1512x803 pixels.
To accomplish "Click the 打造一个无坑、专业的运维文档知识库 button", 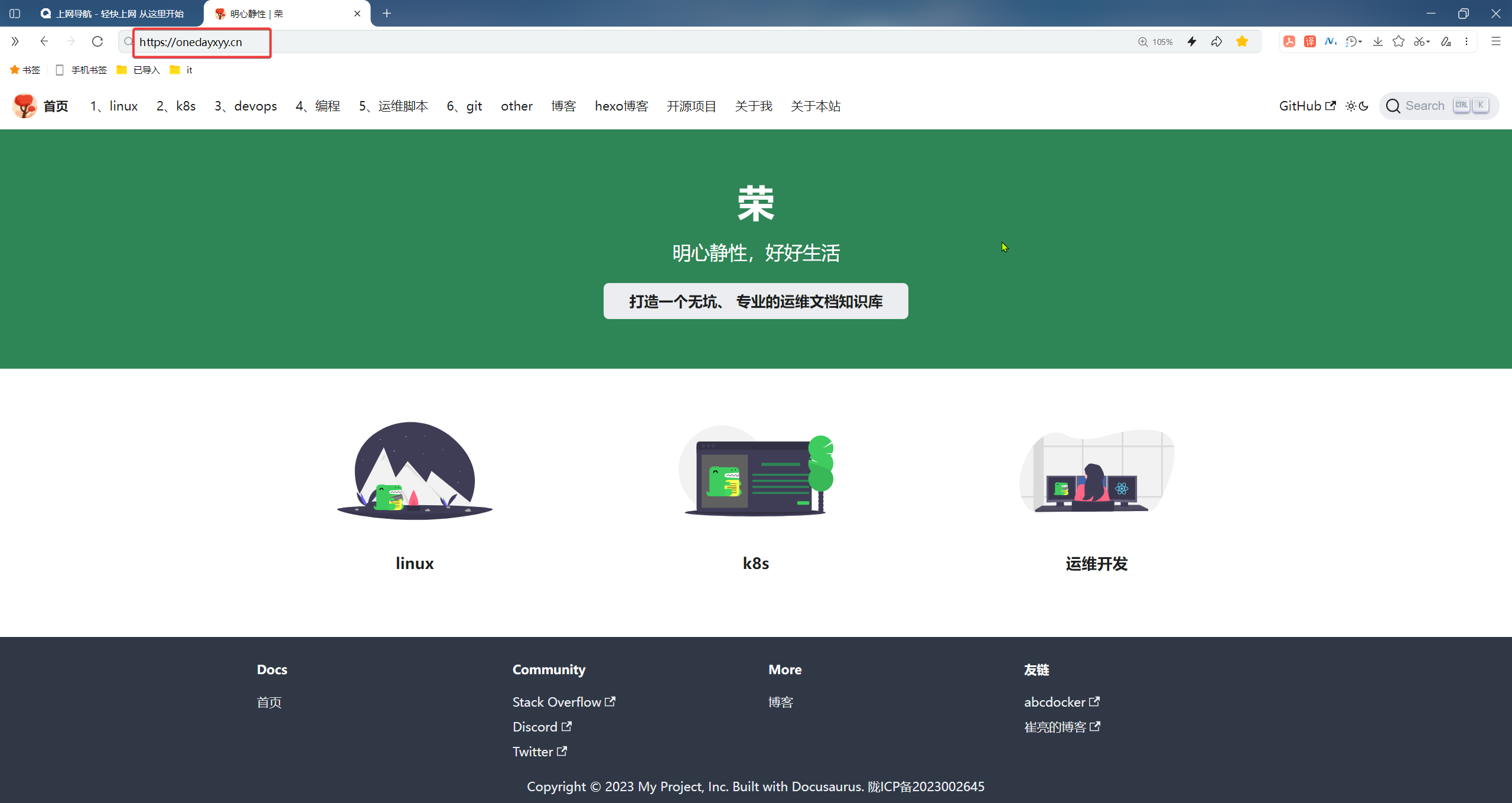I will coord(755,301).
